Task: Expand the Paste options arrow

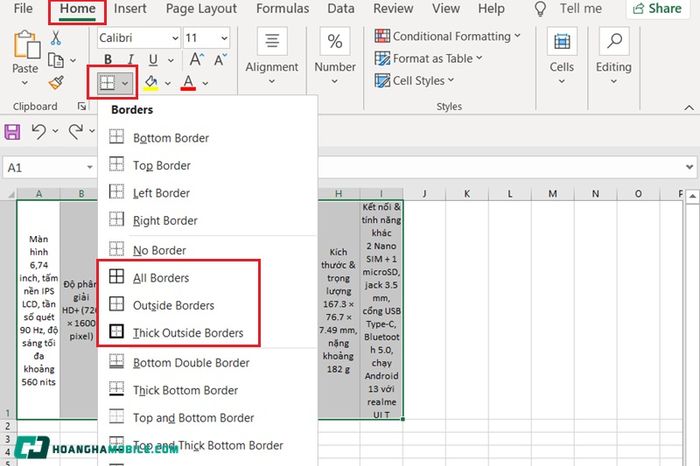Action: point(25,83)
